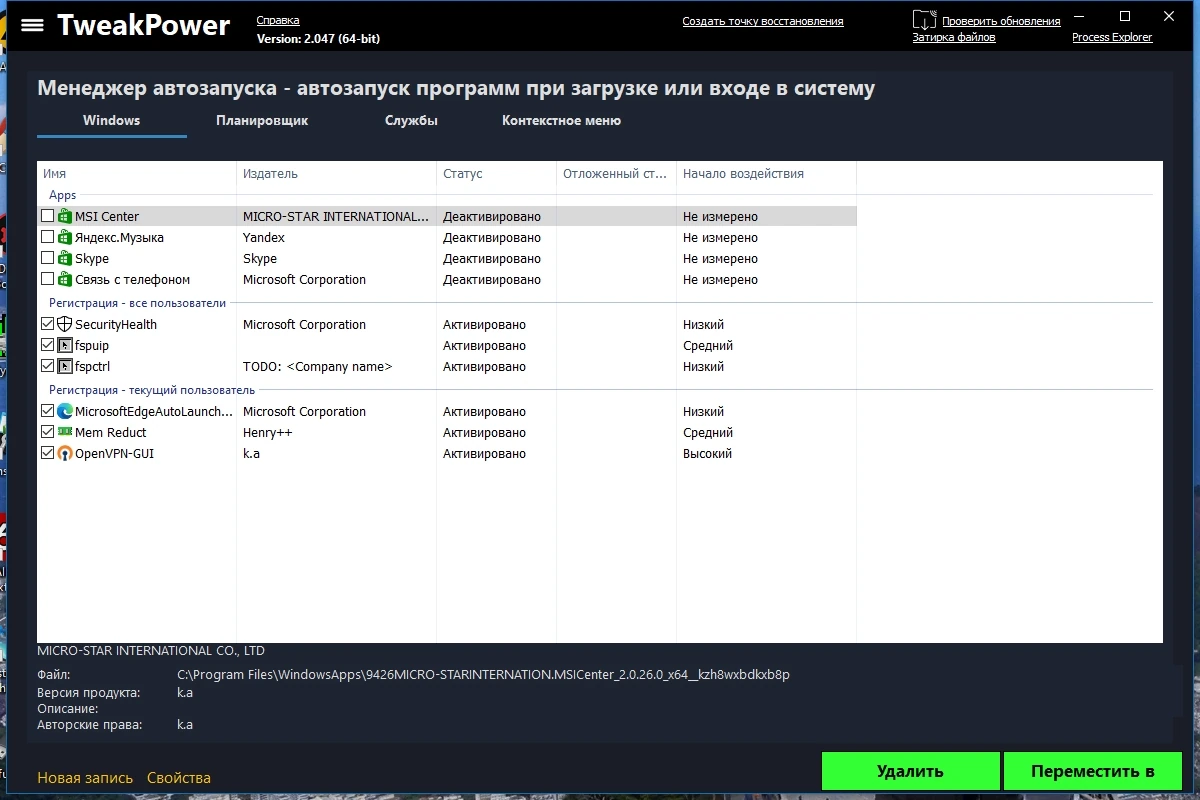Viewport: 1200px width, 800px height.
Task: Collapse the Apps group header
Action: point(63,195)
